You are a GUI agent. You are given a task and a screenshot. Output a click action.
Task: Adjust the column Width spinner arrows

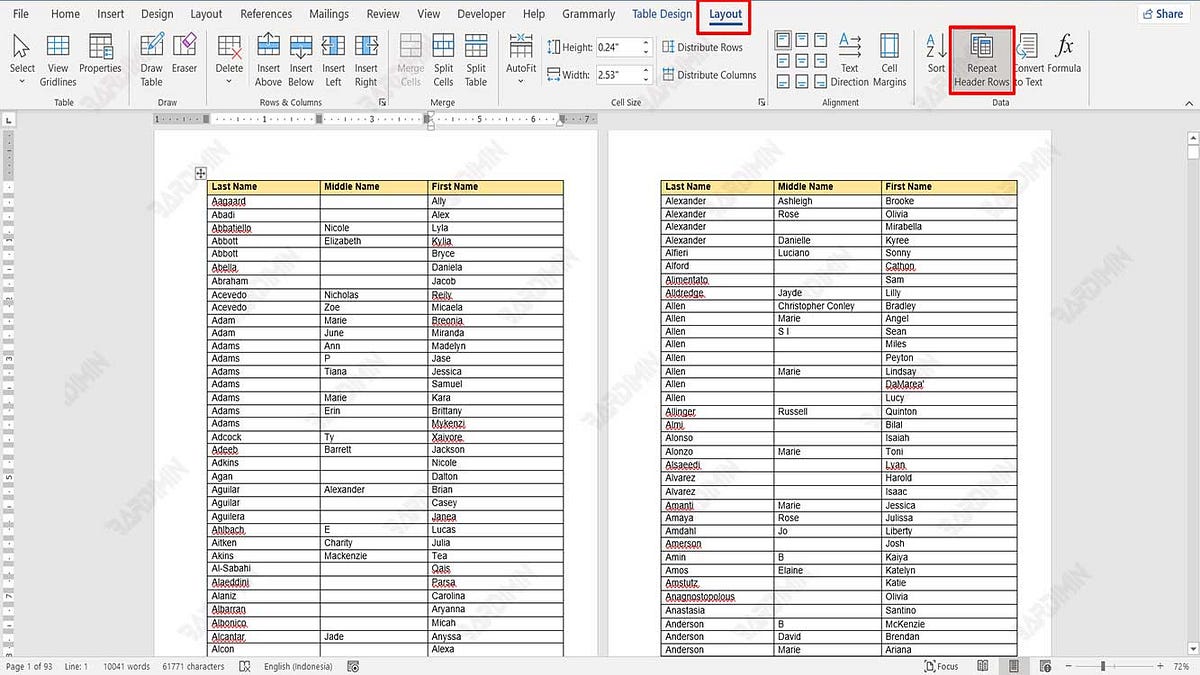pyautogui.click(x=646, y=75)
